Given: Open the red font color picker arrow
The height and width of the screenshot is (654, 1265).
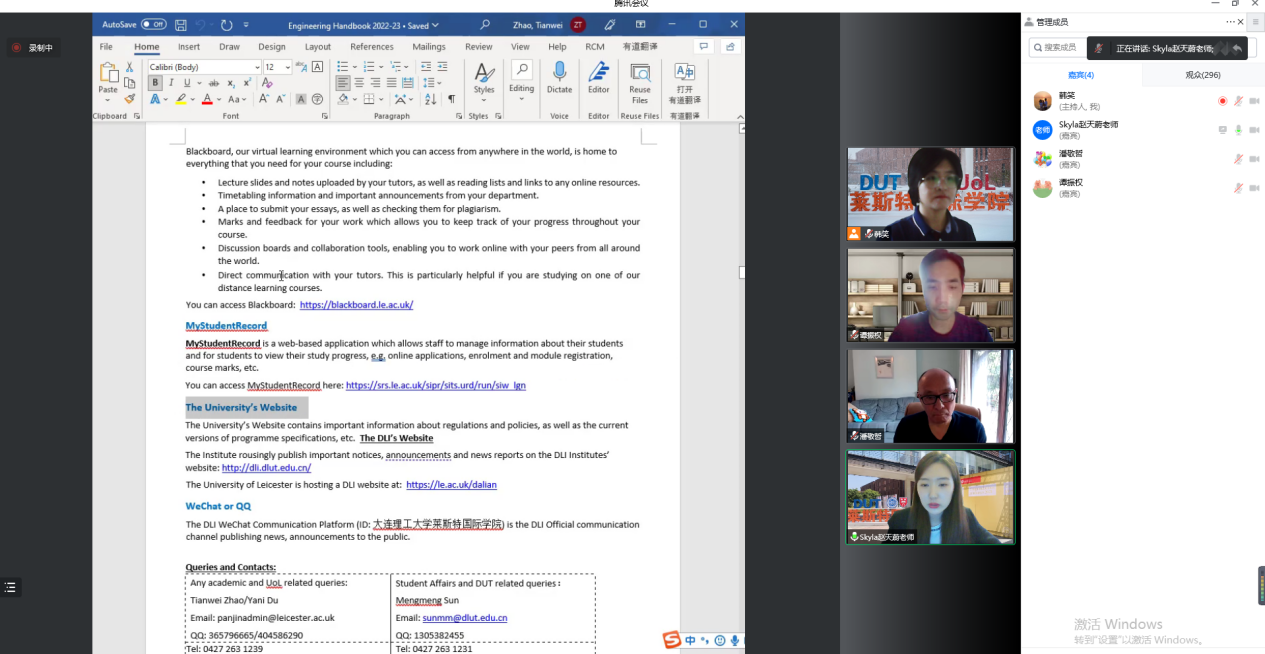Looking at the screenshot, I should [x=219, y=100].
